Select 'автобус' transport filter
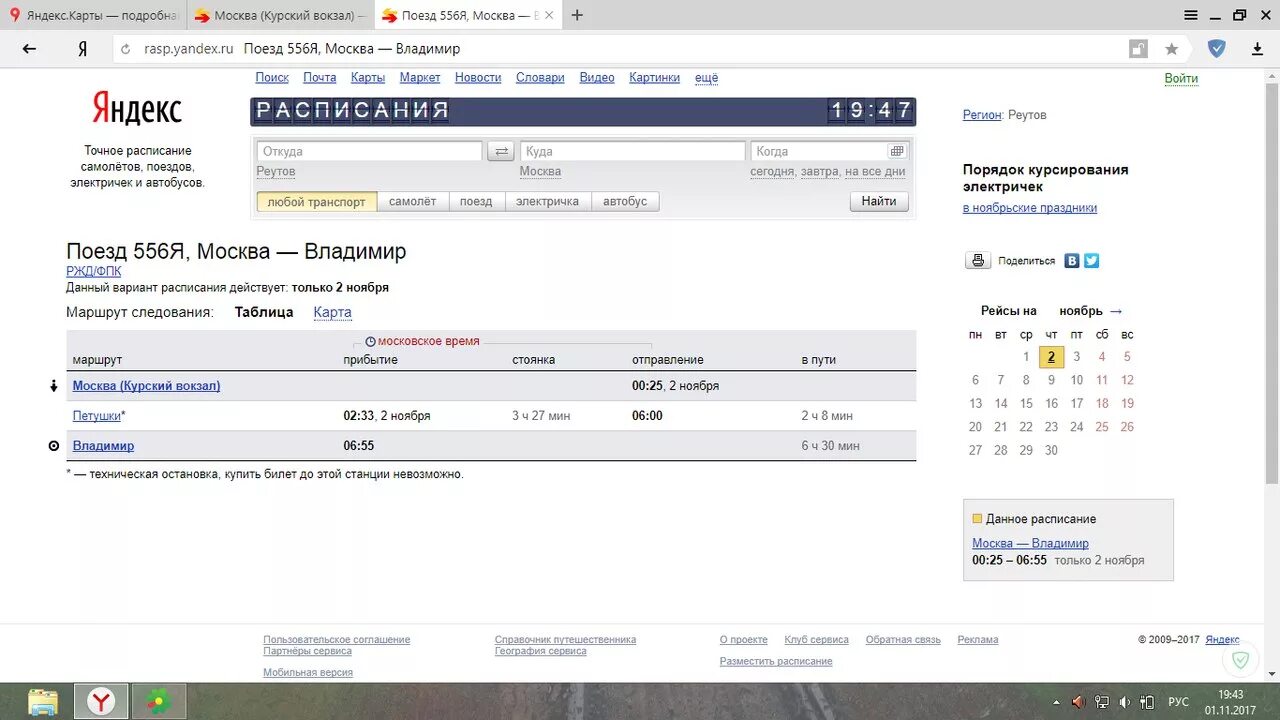 (x=625, y=201)
